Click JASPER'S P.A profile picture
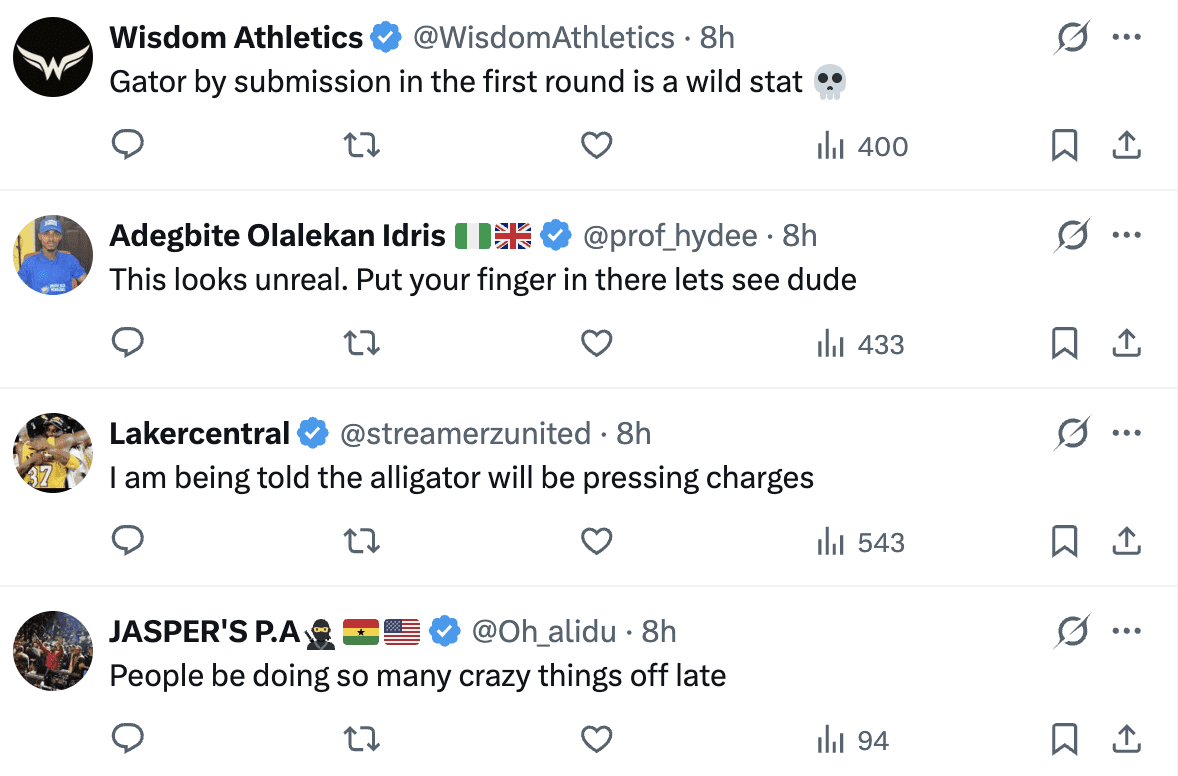 pyautogui.click(x=53, y=651)
